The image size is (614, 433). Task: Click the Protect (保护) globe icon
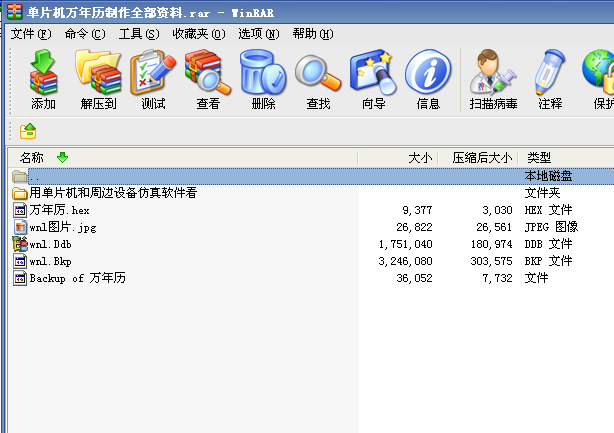pos(598,72)
